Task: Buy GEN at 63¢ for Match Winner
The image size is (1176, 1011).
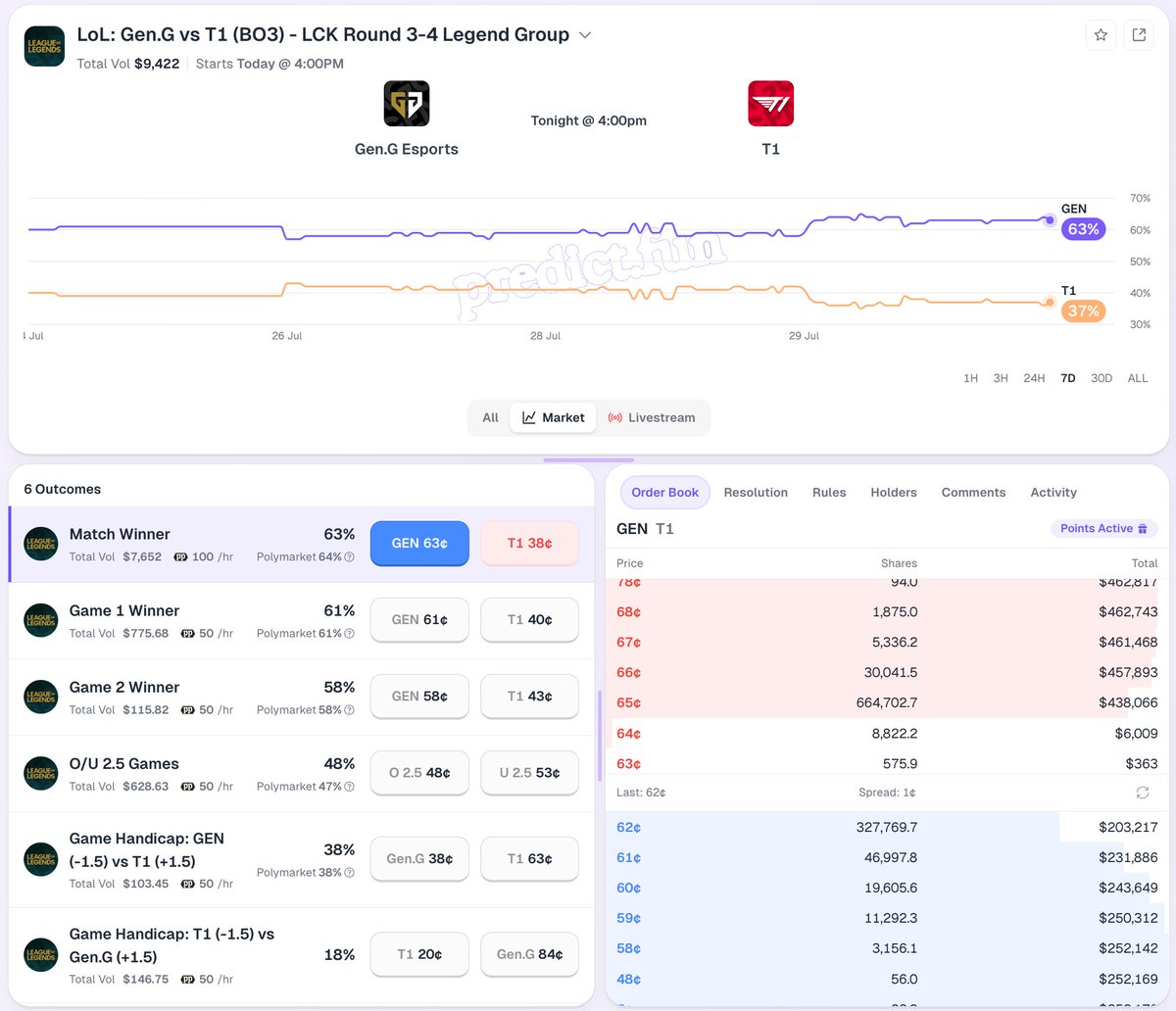Action: [x=419, y=544]
